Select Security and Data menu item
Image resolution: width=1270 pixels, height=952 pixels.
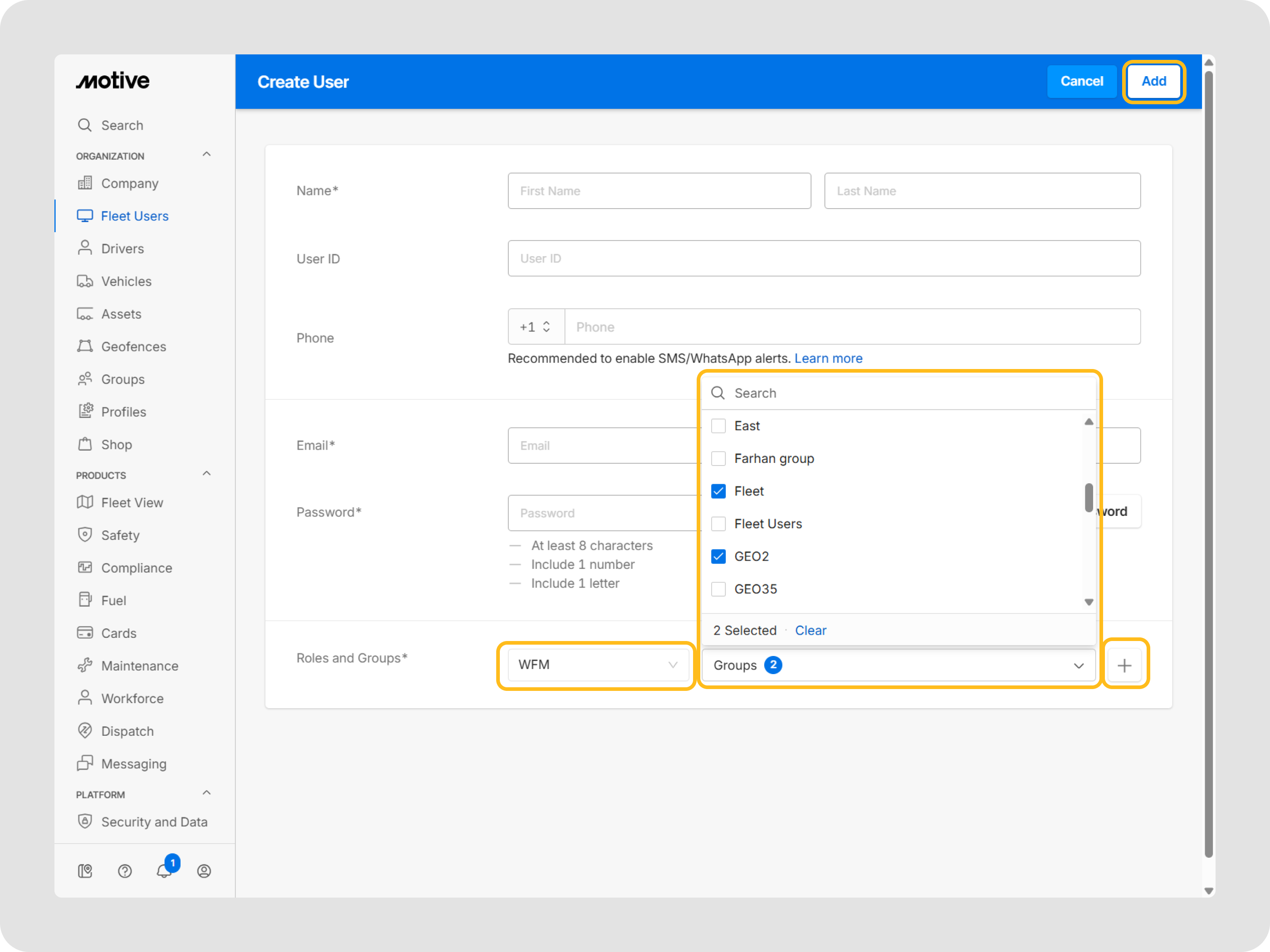[154, 822]
